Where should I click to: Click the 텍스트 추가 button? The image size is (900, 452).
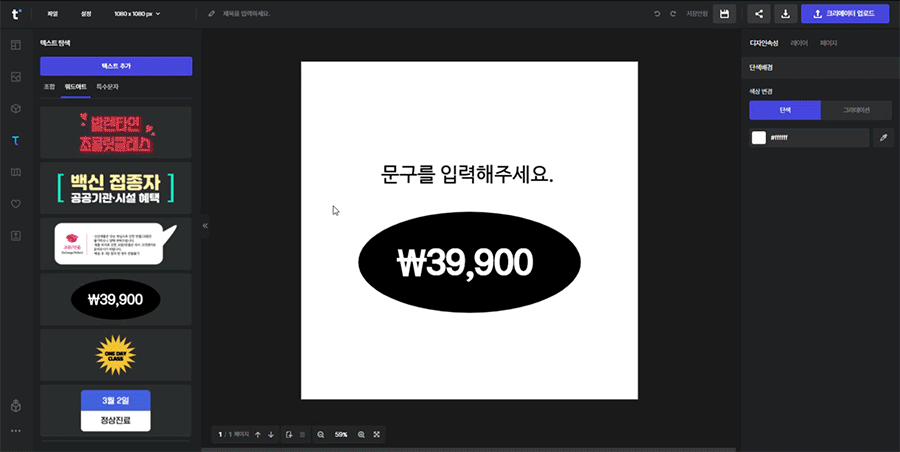116,66
